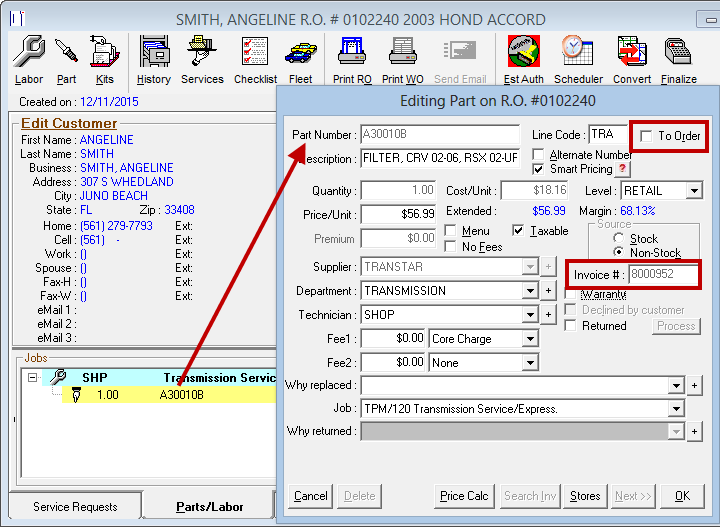Expand the Department TRANSMISSION dropdown

click(x=530, y=291)
